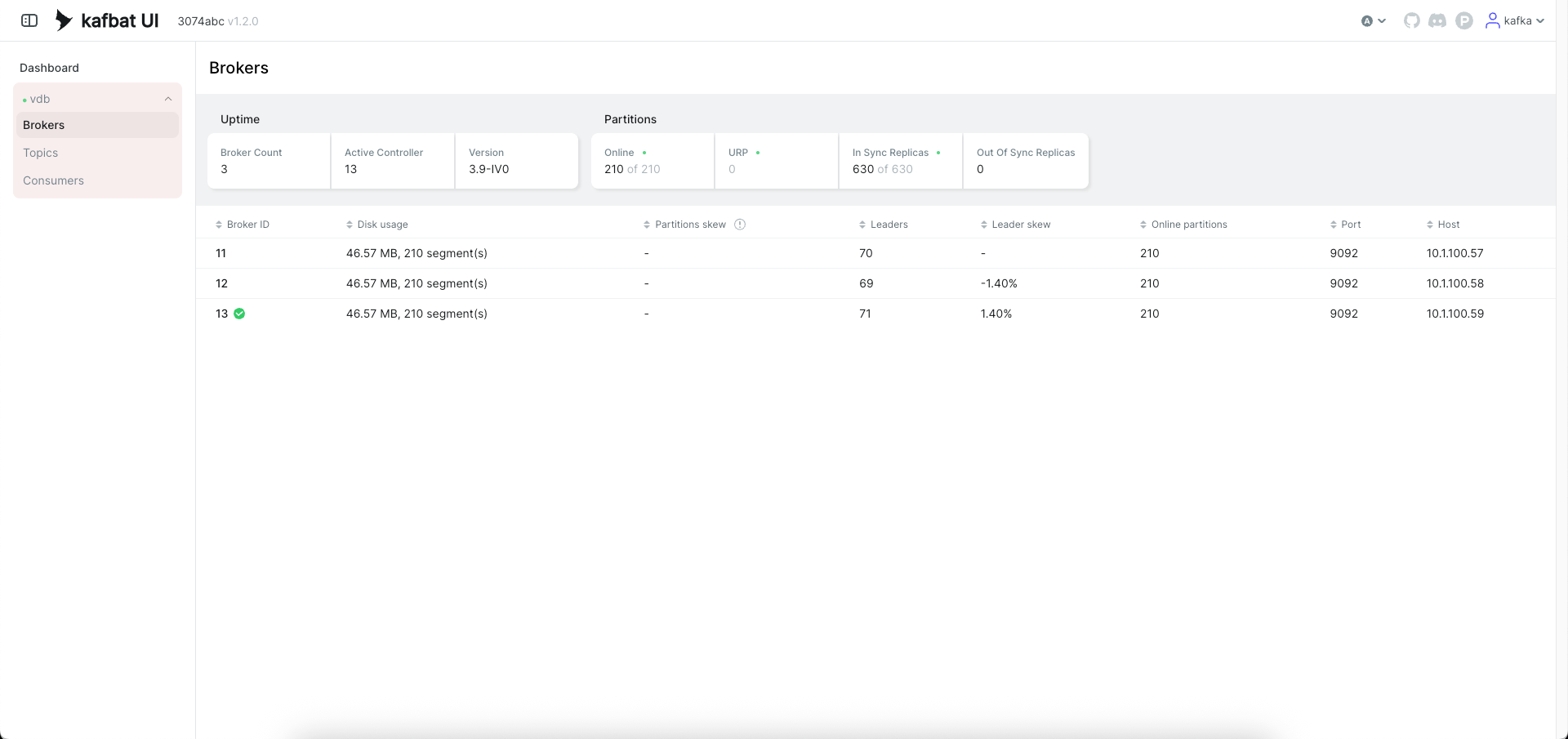Open the theme selector dropdown

[1373, 20]
